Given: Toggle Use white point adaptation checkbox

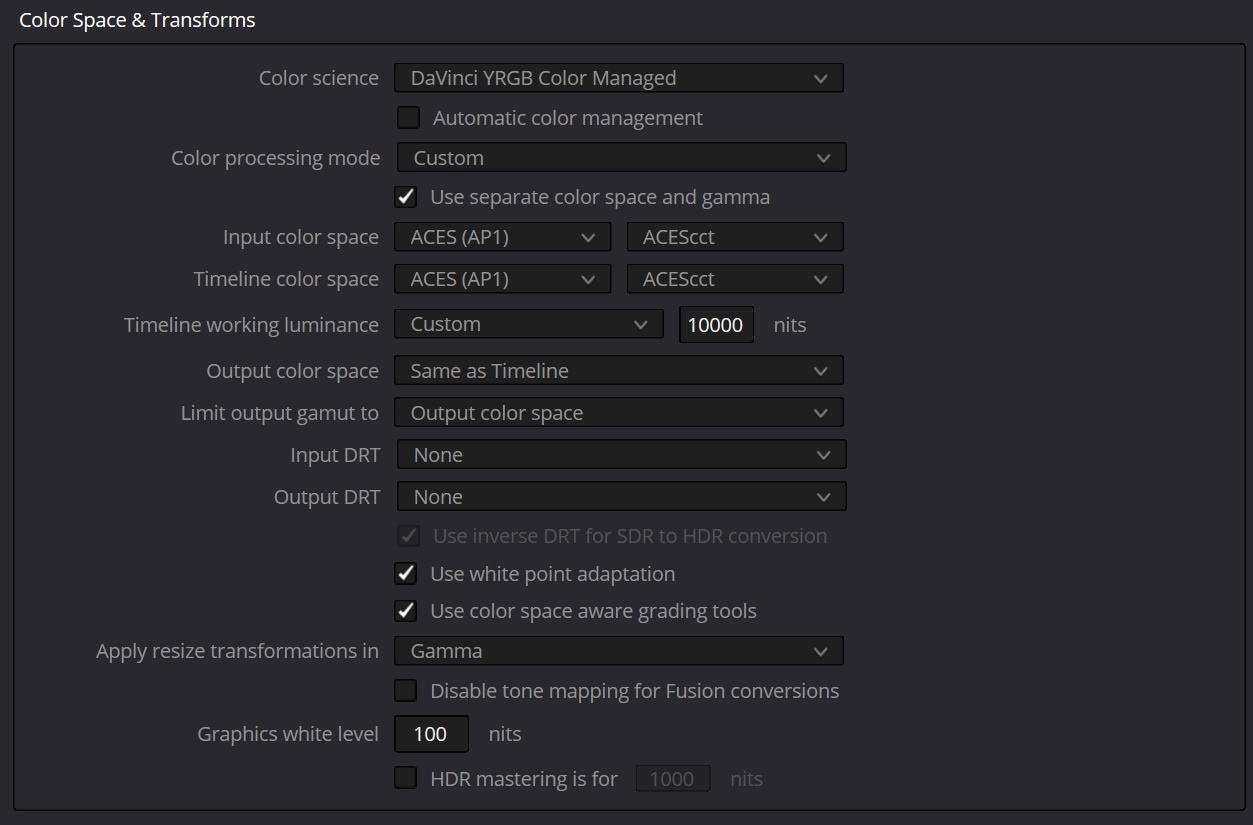Looking at the screenshot, I should click(406, 574).
